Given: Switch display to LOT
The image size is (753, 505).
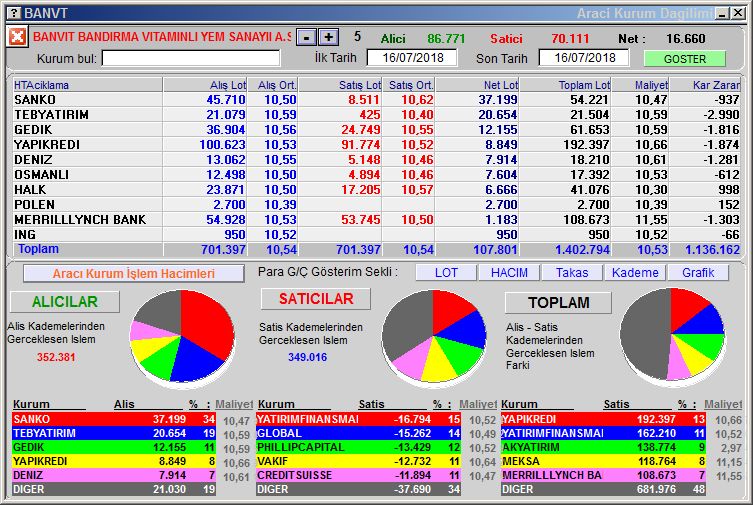Looking at the screenshot, I should 446,273.
